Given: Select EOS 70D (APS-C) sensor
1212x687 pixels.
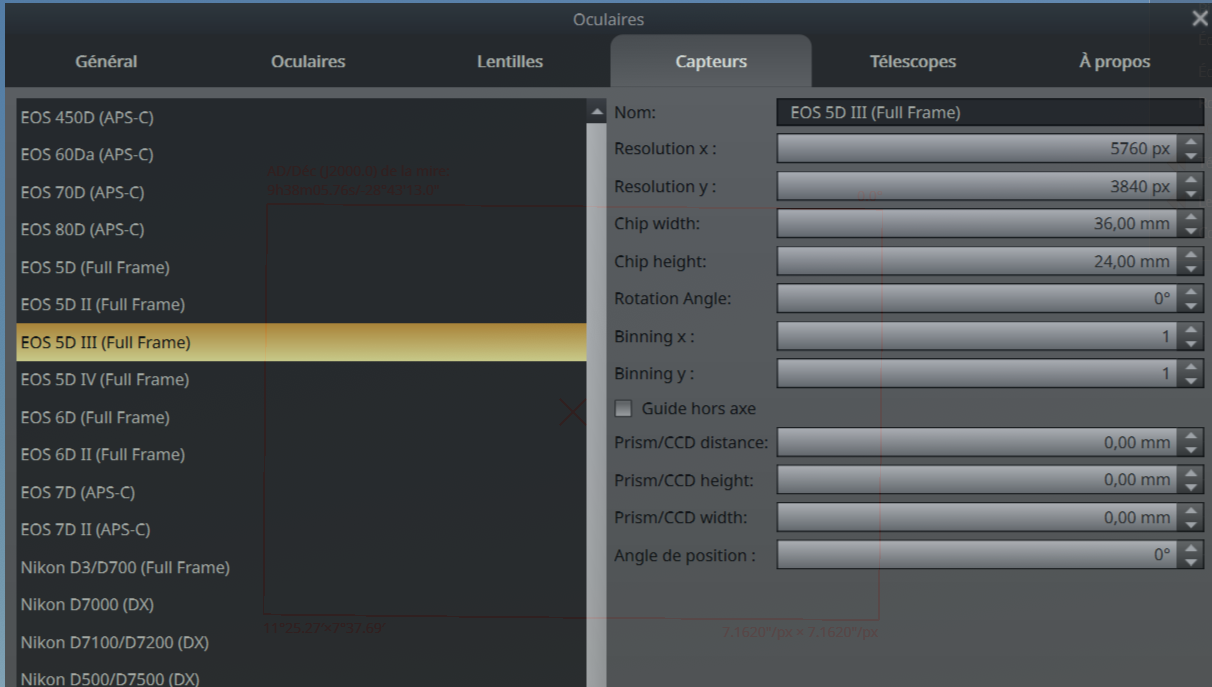Looking at the screenshot, I should tap(301, 192).
